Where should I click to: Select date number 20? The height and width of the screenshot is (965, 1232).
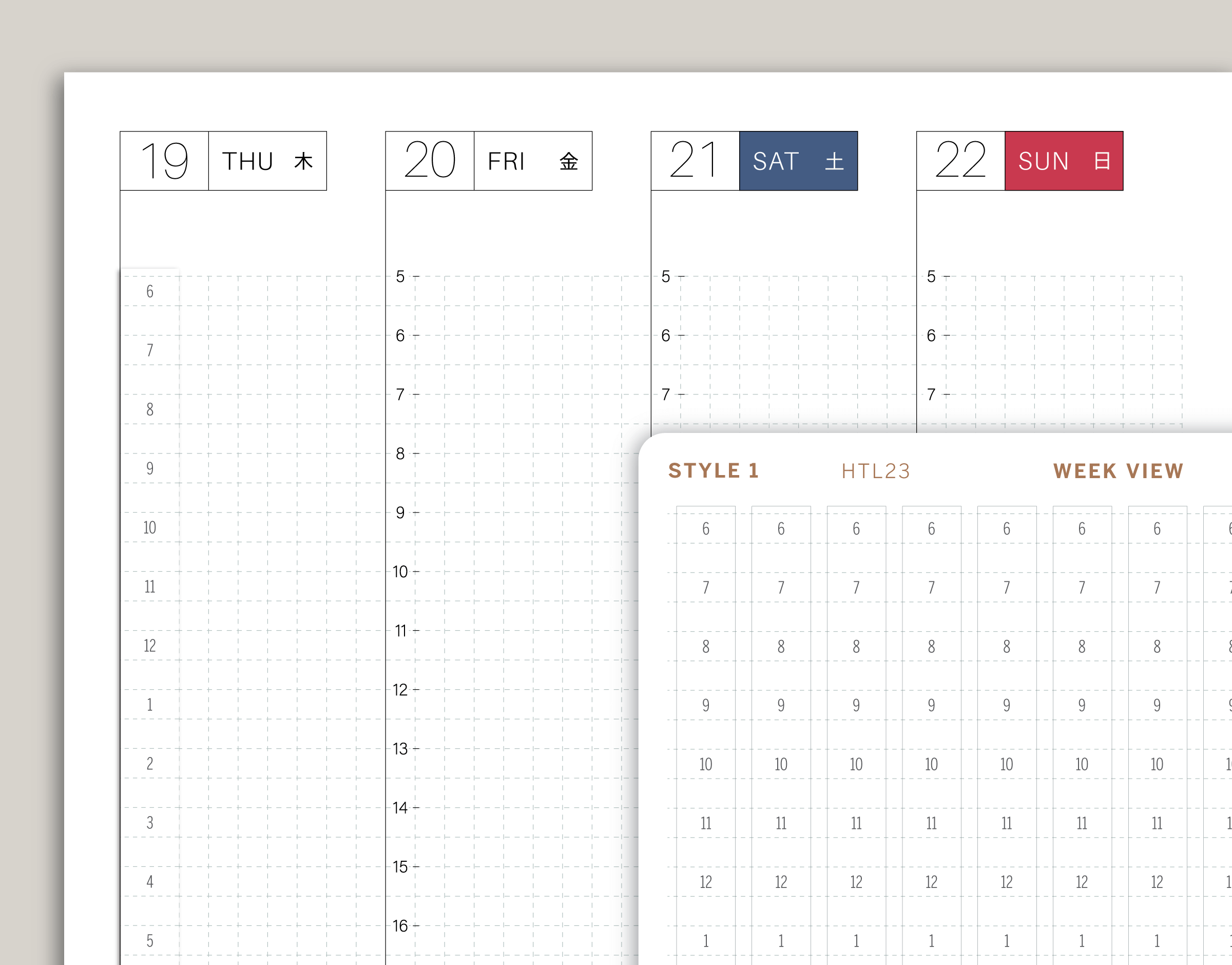tap(430, 160)
